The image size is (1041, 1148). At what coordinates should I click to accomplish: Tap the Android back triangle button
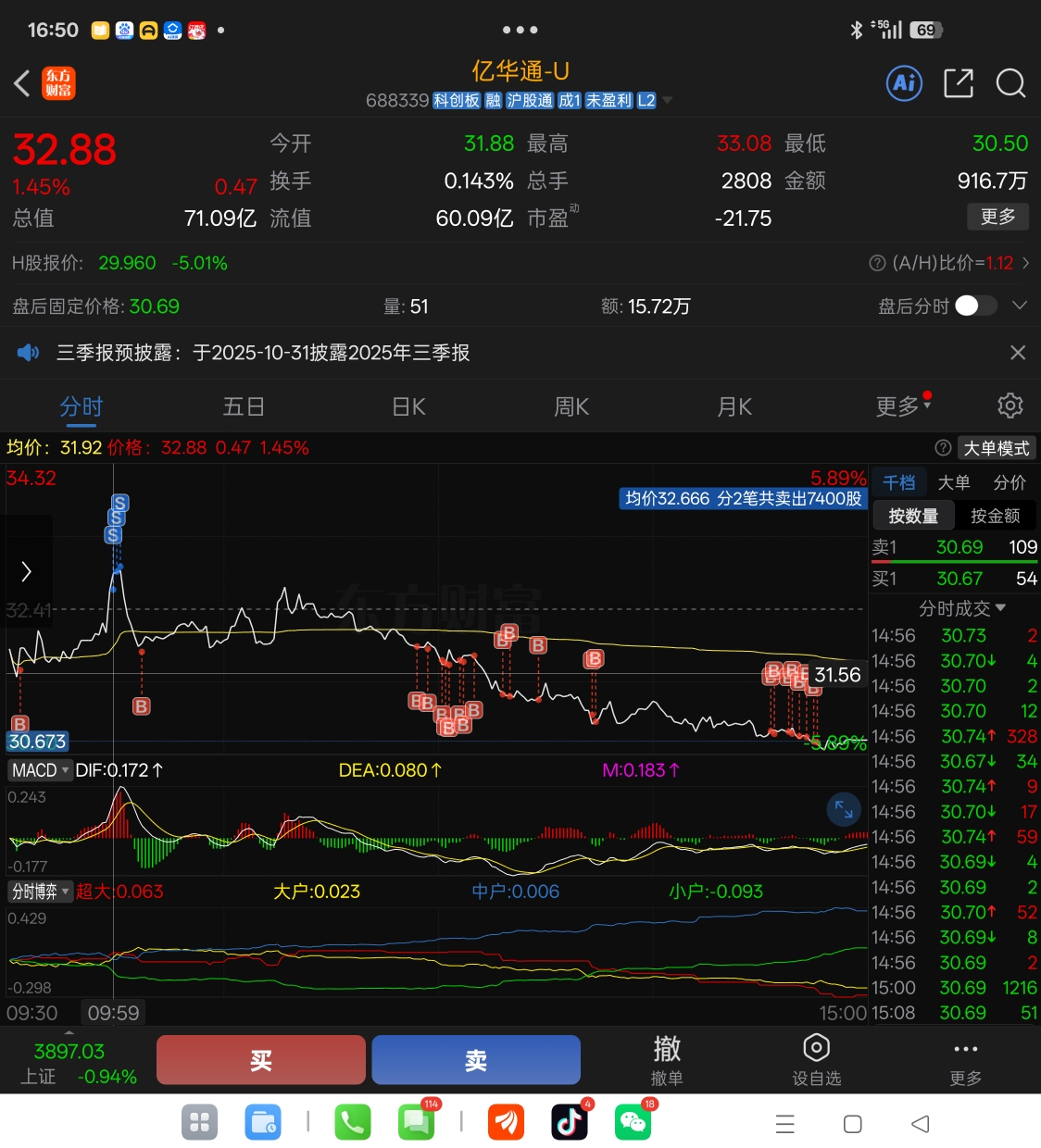(920, 1124)
